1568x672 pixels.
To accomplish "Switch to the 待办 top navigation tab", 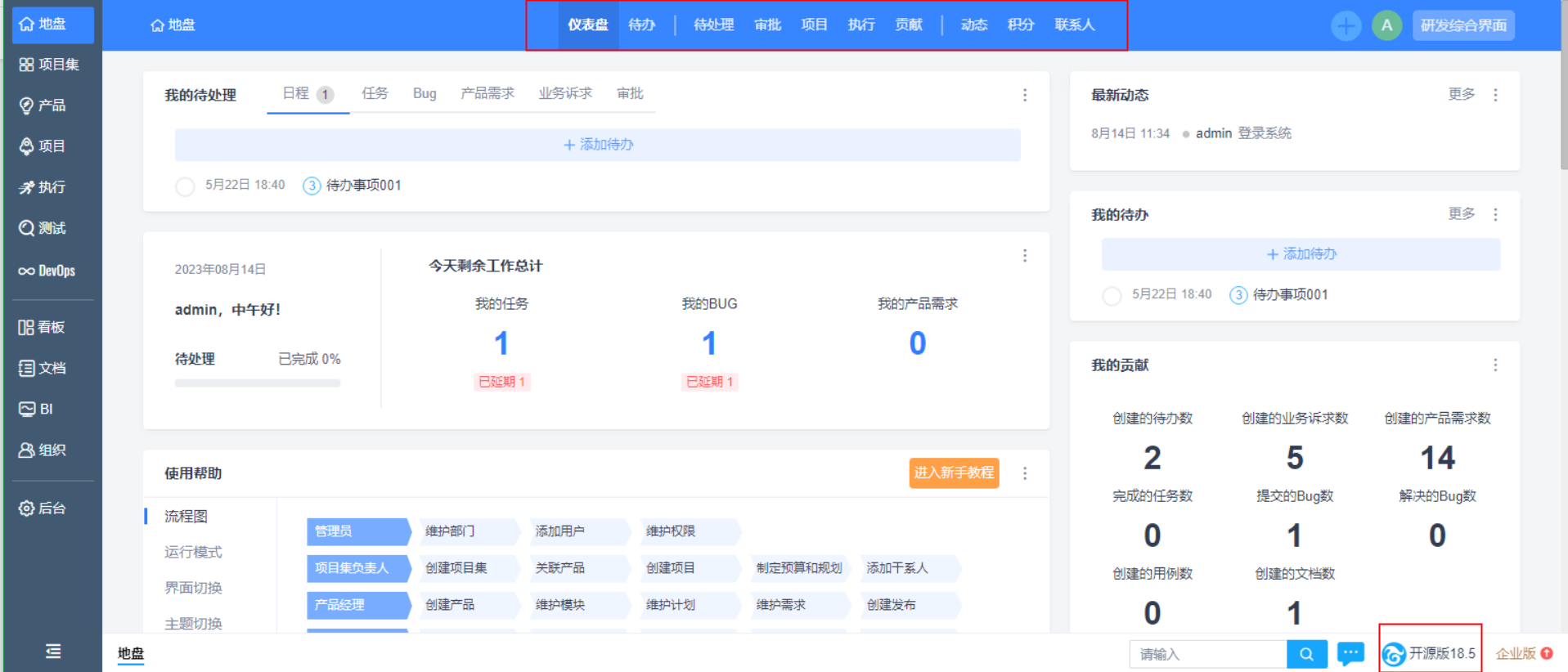I will pyautogui.click(x=641, y=25).
